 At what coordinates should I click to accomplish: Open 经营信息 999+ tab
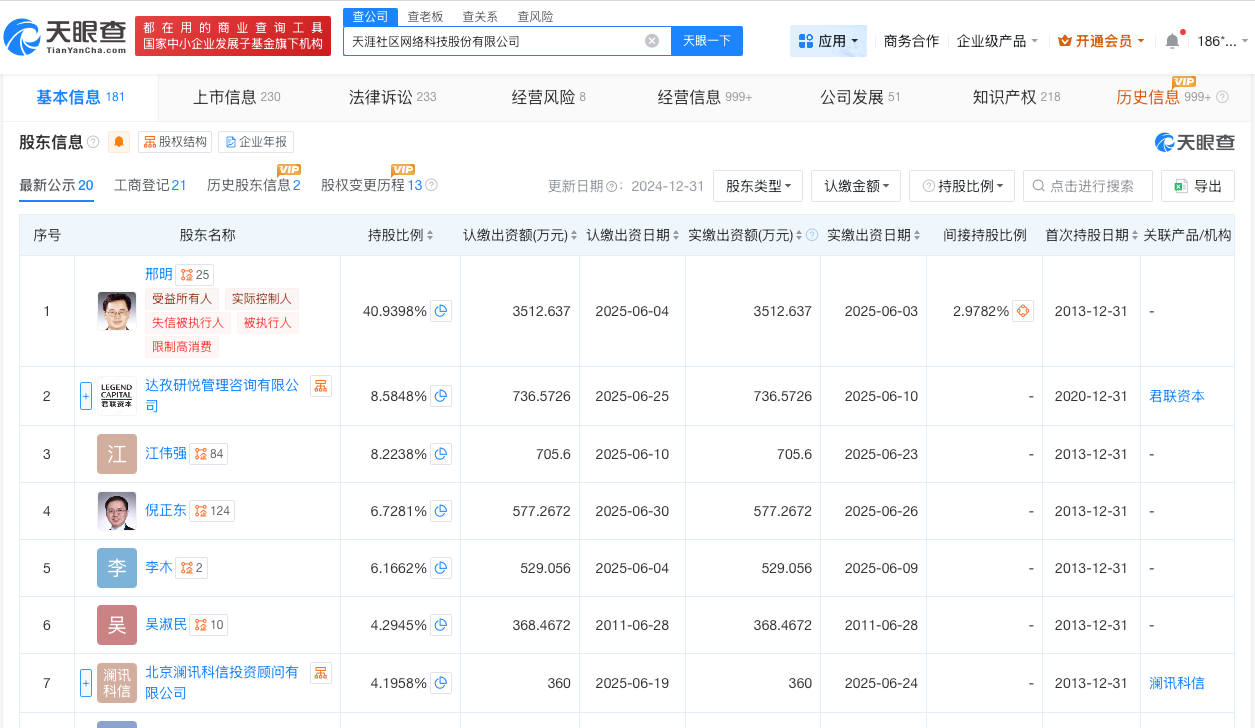pos(704,97)
